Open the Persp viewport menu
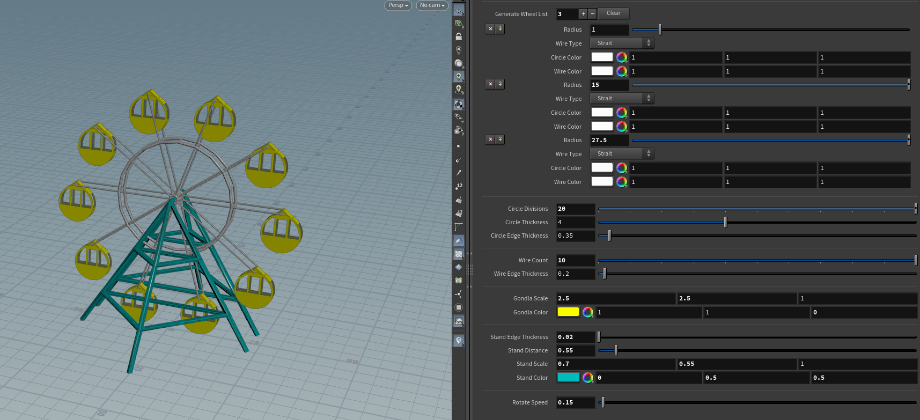This screenshot has width=920, height=420. click(x=398, y=6)
